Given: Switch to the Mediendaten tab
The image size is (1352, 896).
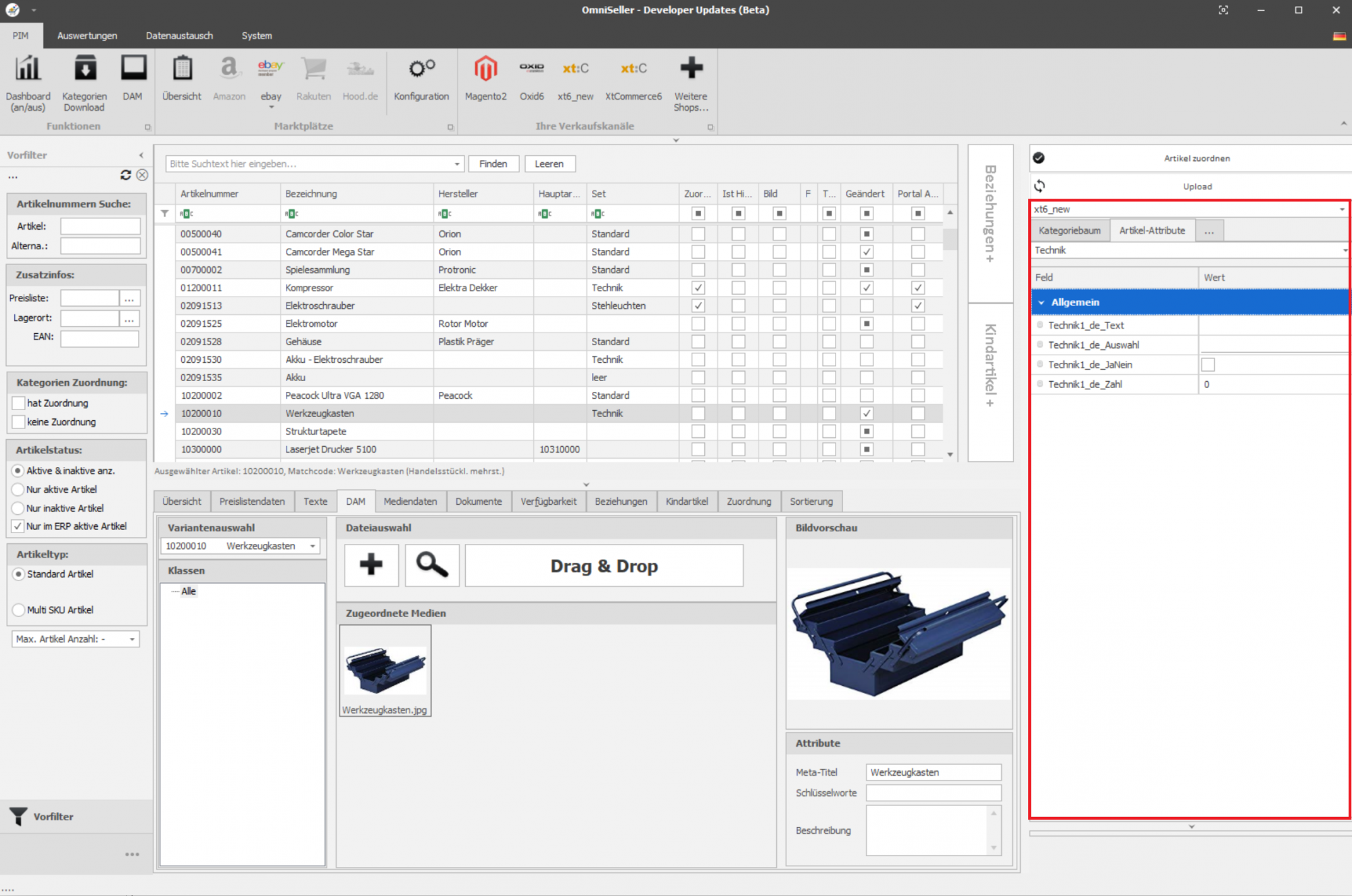Looking at the screenshot, I should [x=410, y=501].
